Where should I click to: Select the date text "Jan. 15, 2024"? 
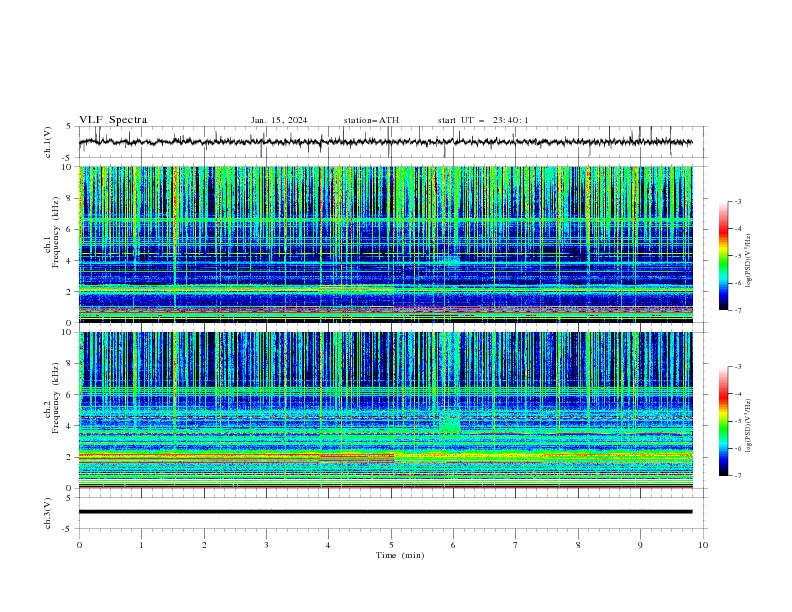tap(279, 120)
